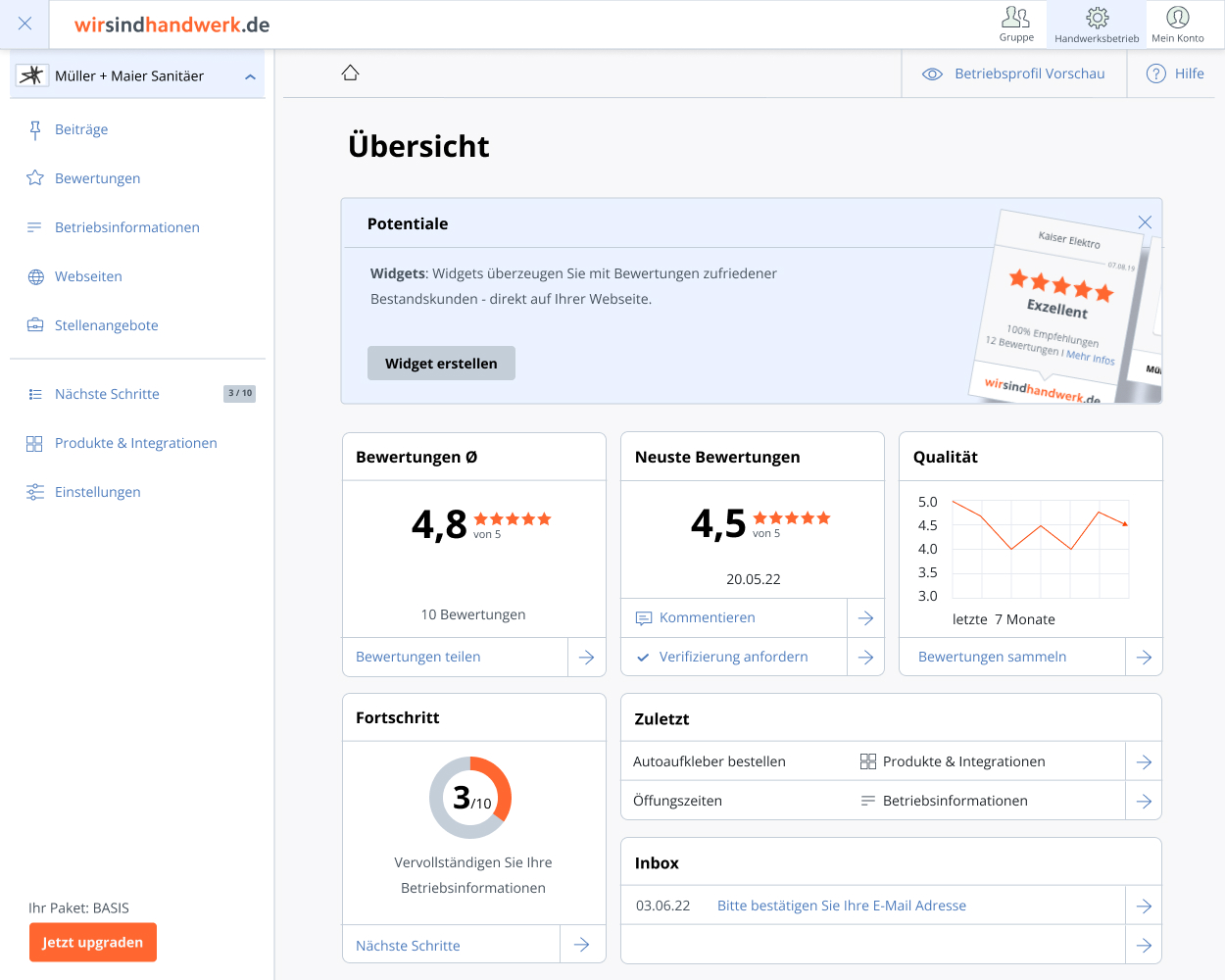Click the arrow in the 03.06.22 inbox row
This screenshot has width=1225, height=980.
point(1144,906)
